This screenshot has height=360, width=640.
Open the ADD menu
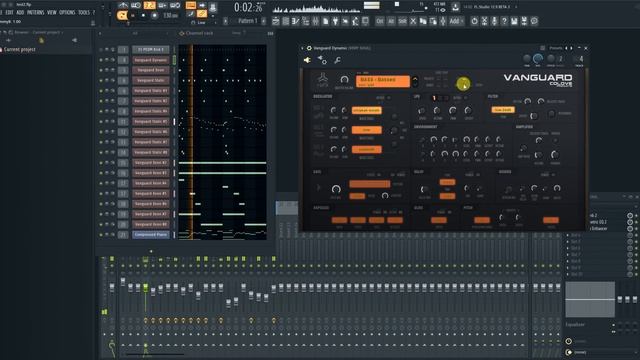(x=20, y=13)
